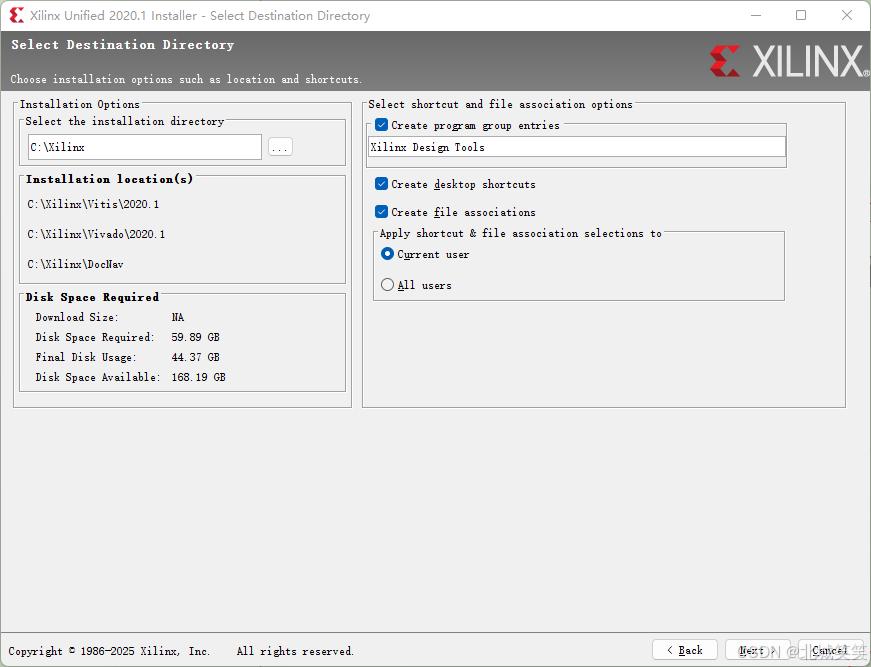Image resolution: width=871 pixels, height=667 pixels.
Task: Proceed with the Next button
Action: 758,650
